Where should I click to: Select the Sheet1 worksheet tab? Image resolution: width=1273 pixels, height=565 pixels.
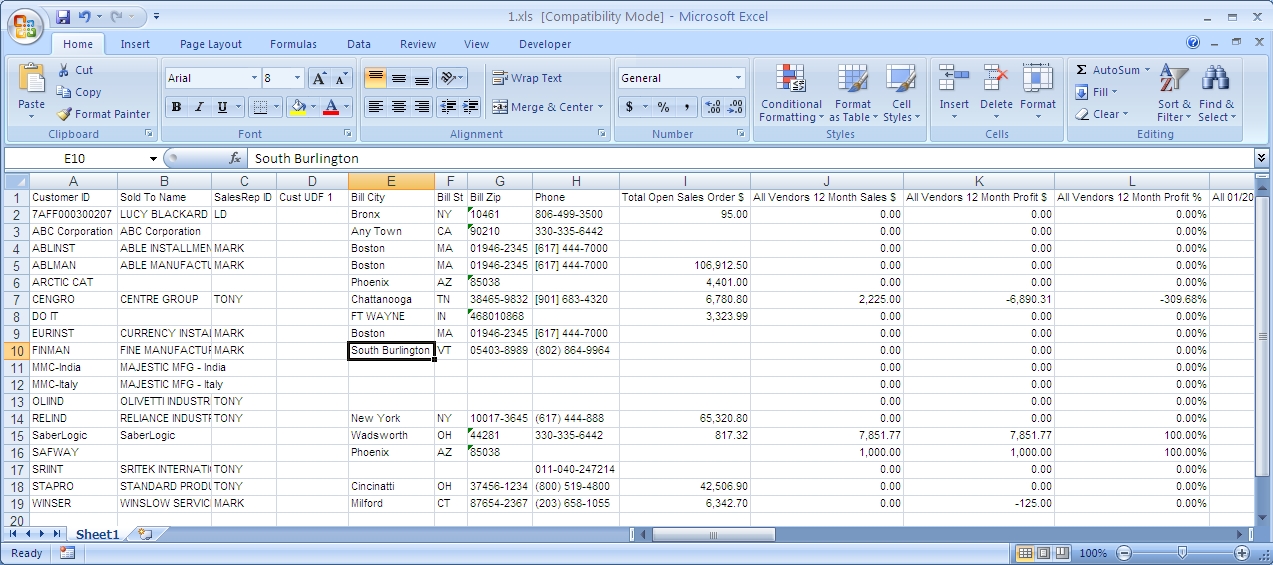click(97, 535)
